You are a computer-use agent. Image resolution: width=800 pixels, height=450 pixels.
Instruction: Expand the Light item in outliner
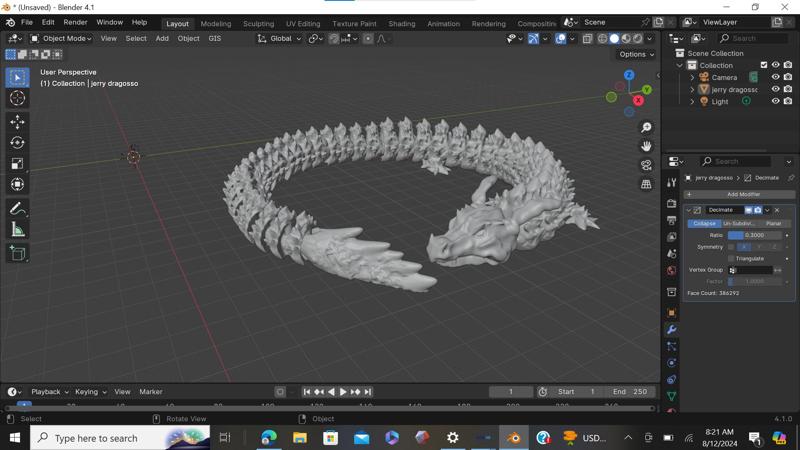[x=692, y=102]
